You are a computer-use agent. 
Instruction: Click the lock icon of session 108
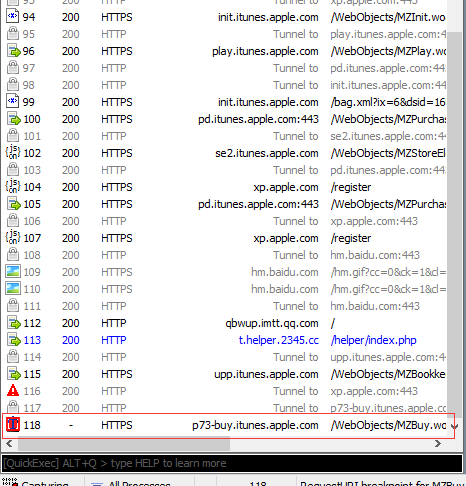point(13,255)
